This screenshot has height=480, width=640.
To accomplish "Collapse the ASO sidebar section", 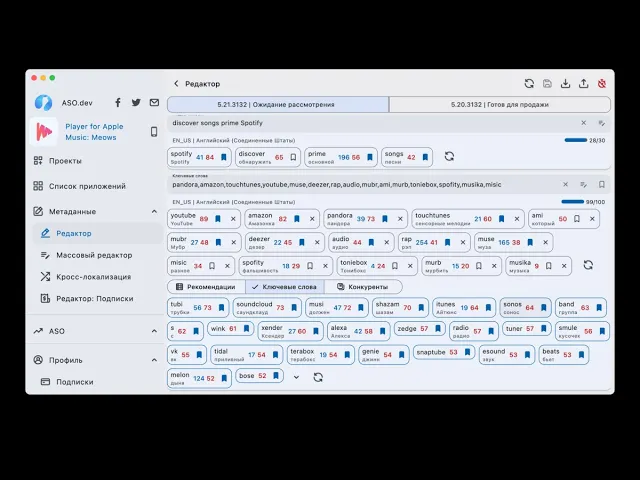I will click(154, 331).
